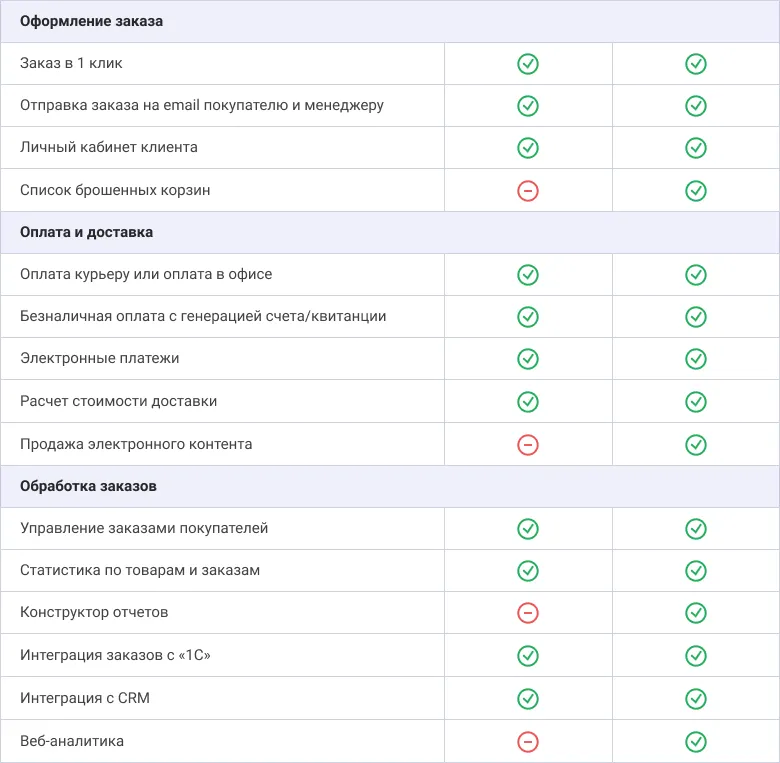This screenshot has height=763, width=780.
Task: Click the Электронные платежи row label
Action: pos(100,358)
